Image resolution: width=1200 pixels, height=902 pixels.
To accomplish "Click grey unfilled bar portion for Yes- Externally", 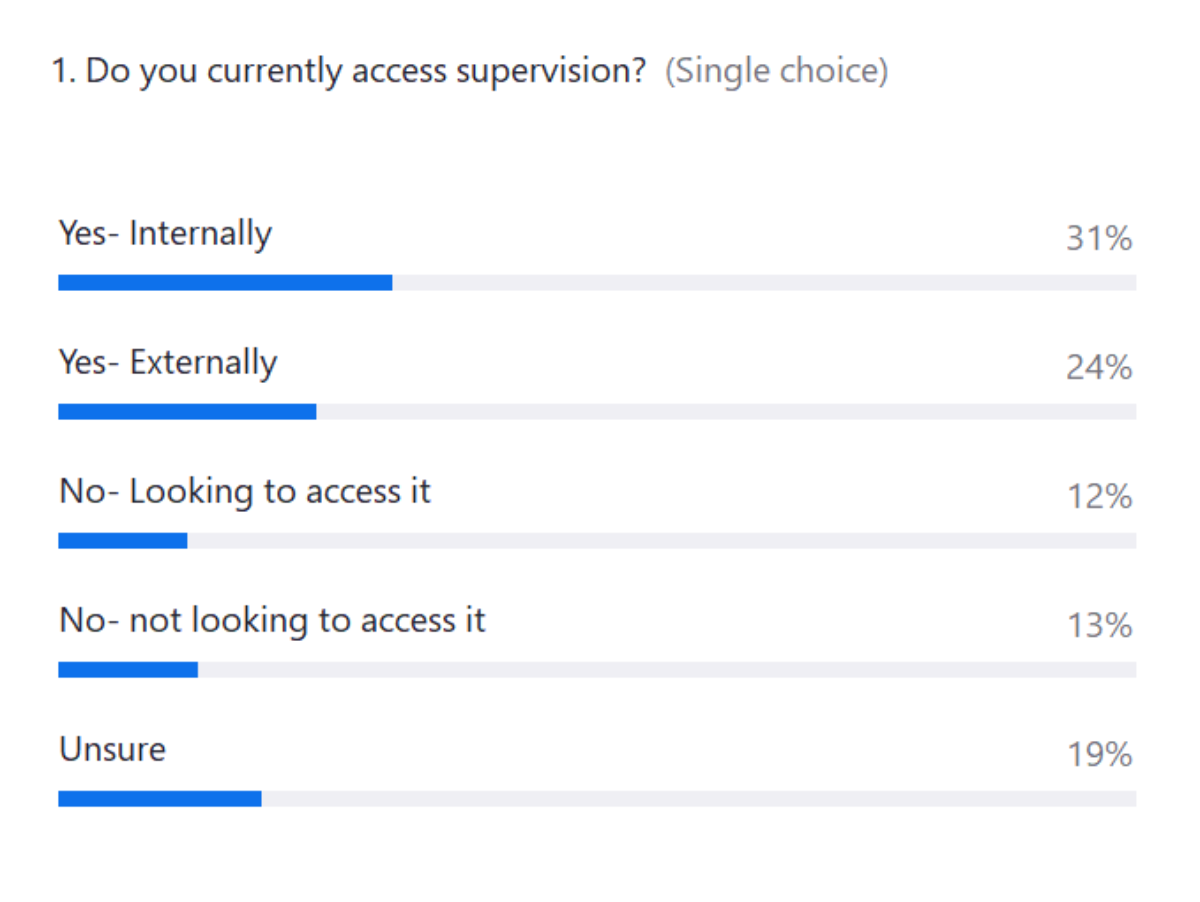I will tap(726, 412).
